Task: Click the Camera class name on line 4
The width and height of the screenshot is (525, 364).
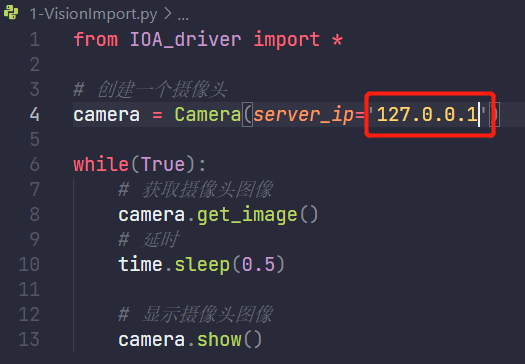Action: (208, 115)
